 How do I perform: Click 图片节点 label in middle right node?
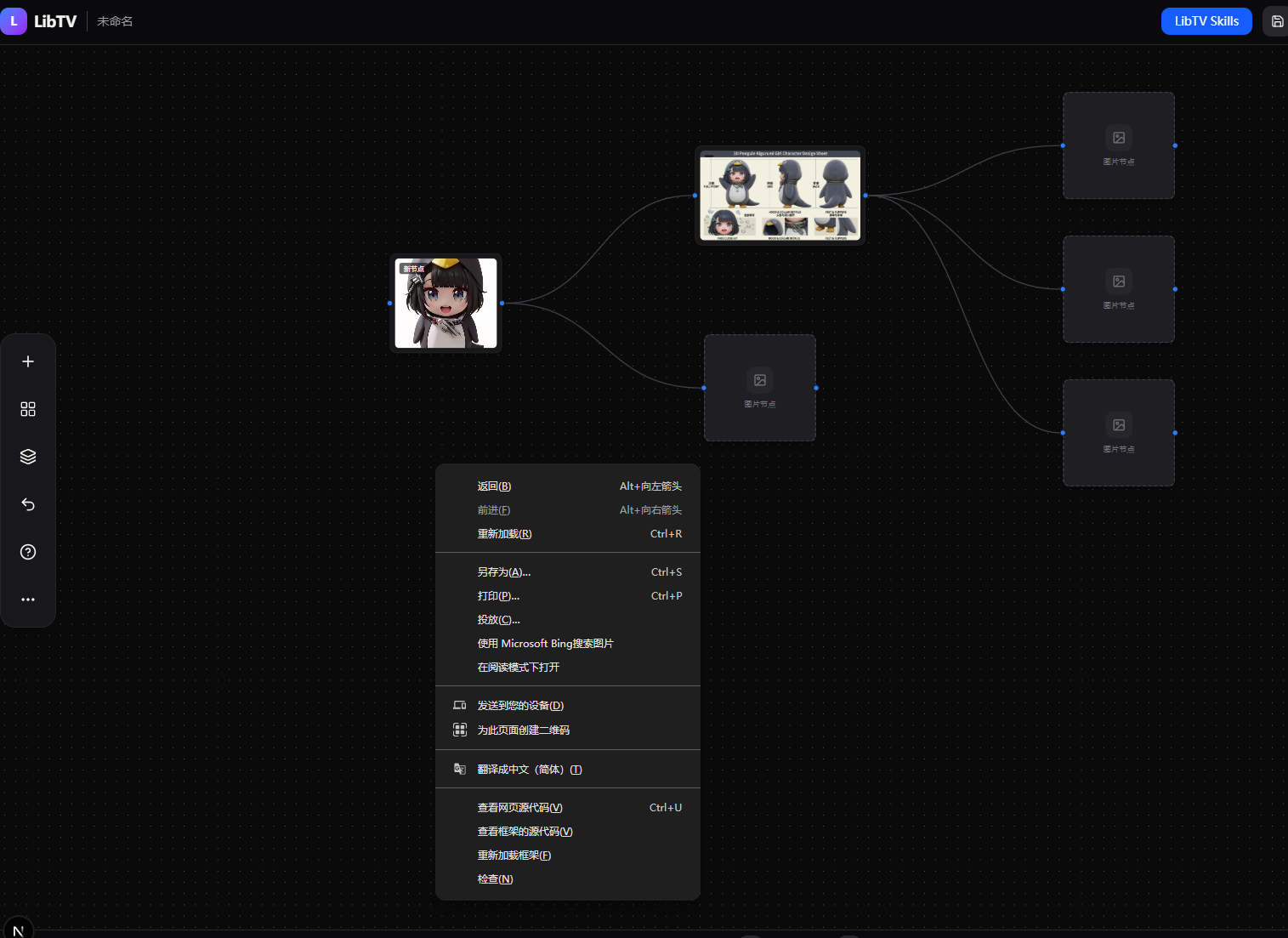click(x=1119, y=305)
